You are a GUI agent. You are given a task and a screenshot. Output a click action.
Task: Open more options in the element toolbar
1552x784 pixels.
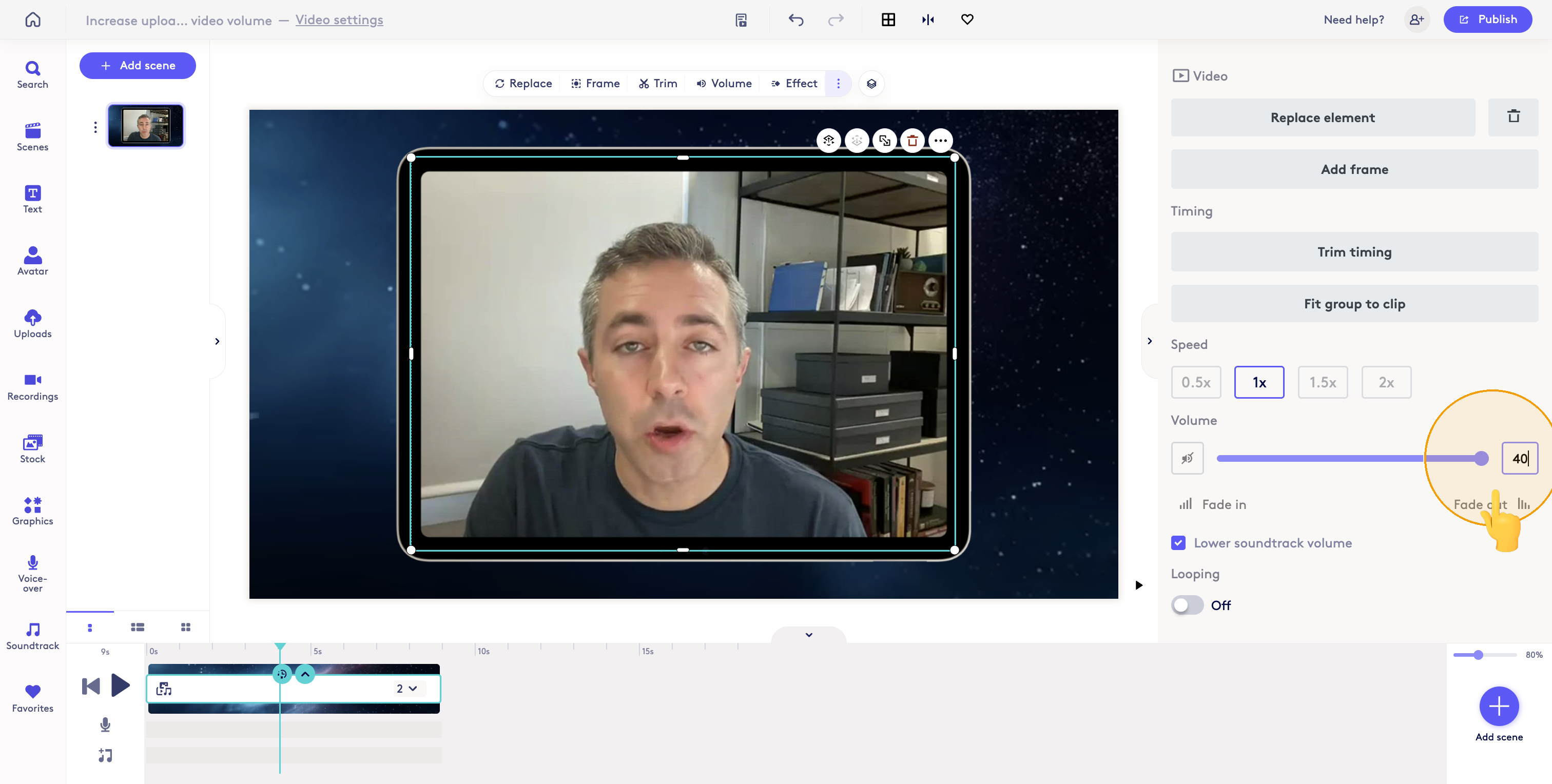pyautogui.click(x=838, y=84)
